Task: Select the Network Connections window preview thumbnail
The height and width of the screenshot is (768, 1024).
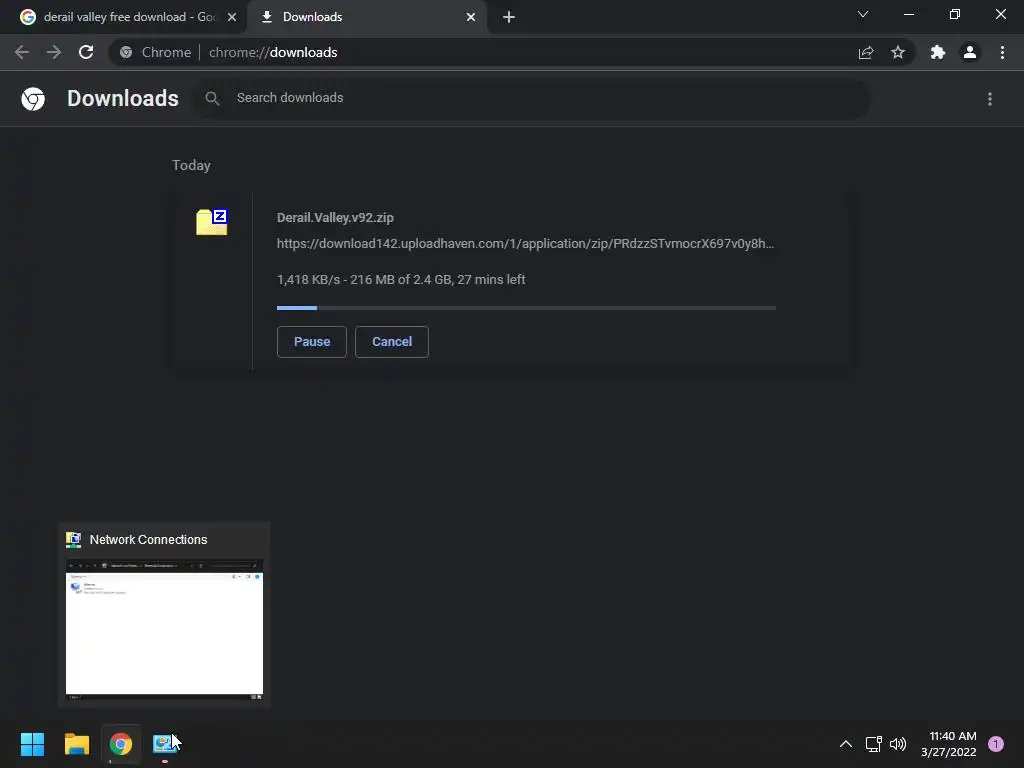Action: [x=165, y=630]
